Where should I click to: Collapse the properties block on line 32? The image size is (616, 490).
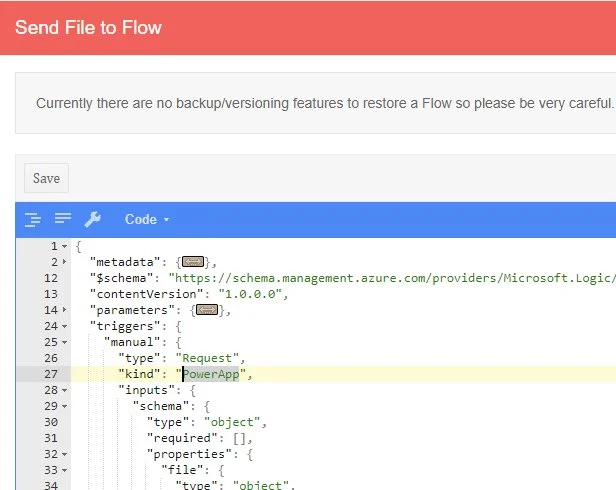click(65, 454)
